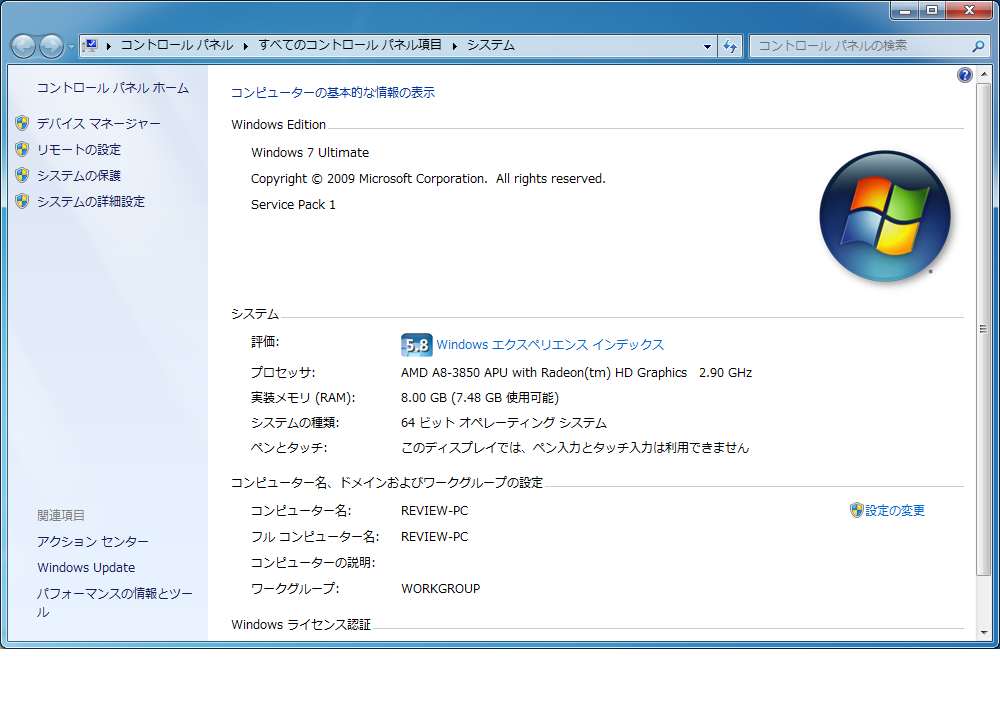Image resolution: width=1000 pixels, height=720 pixels.
Task: Expand arrow after コントロール パネル breadcrumb
Action: tap(246, 46)
